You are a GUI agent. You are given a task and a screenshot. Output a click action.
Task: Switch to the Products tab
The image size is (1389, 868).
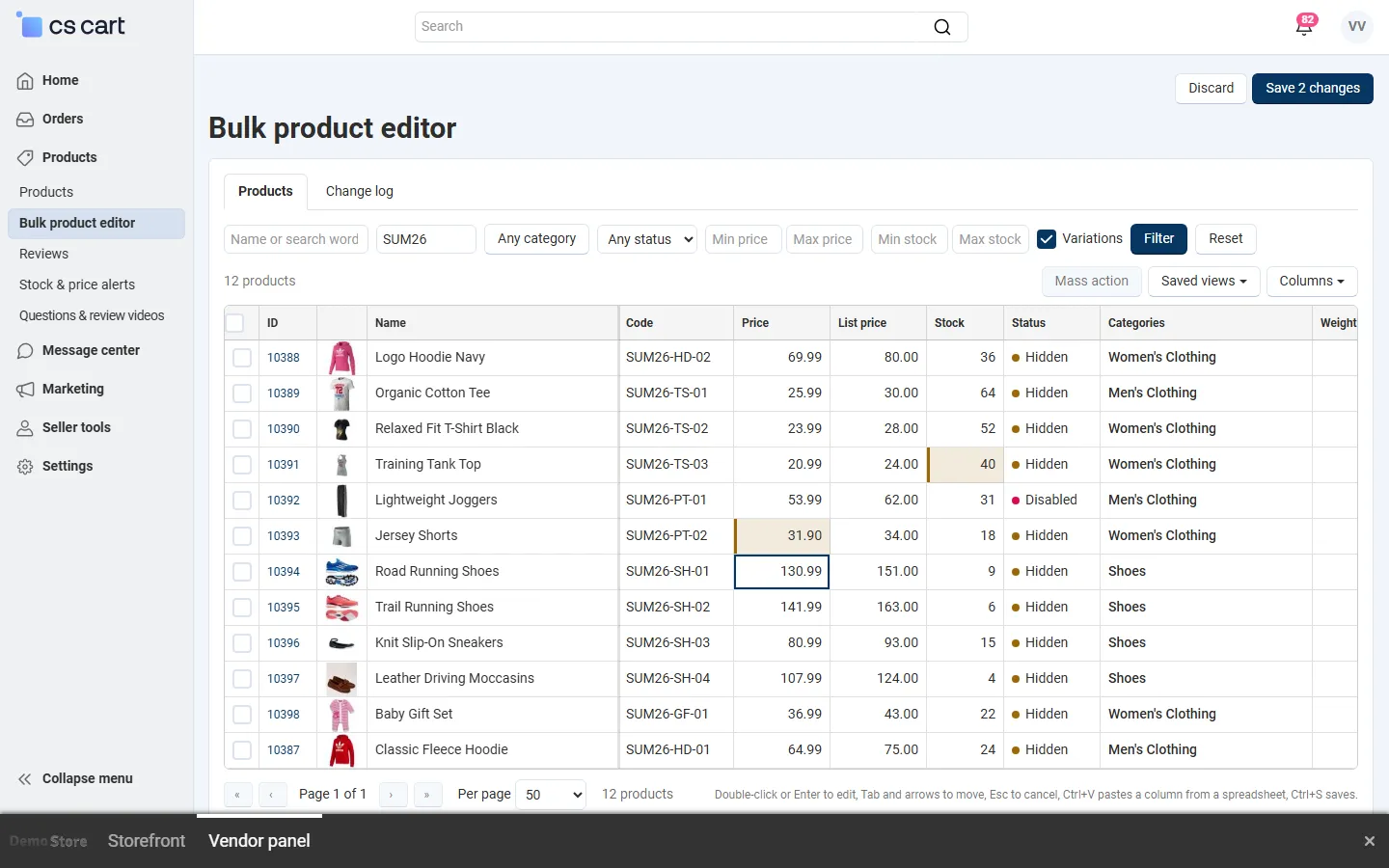coord(265,192)
